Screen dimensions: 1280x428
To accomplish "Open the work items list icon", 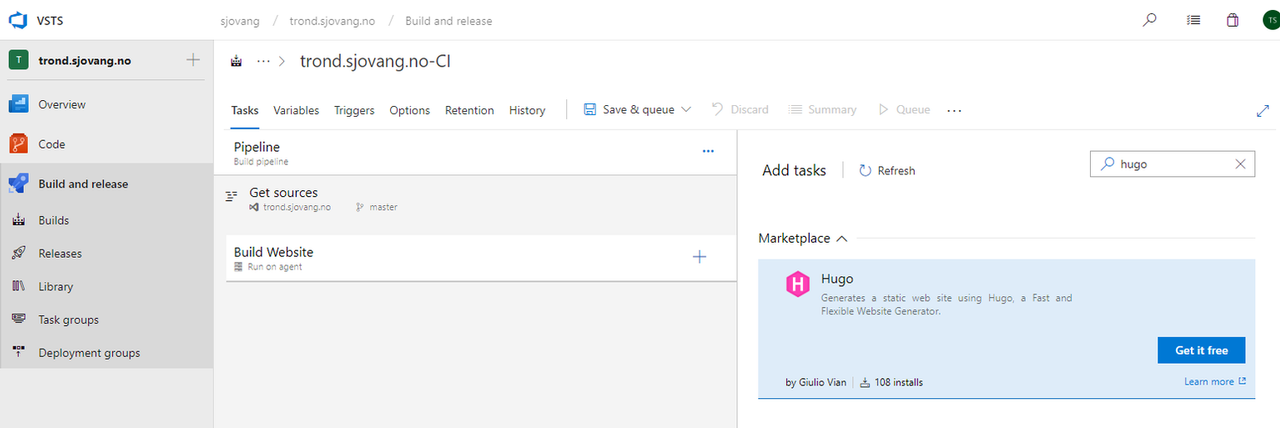I will pos(1193,20).
